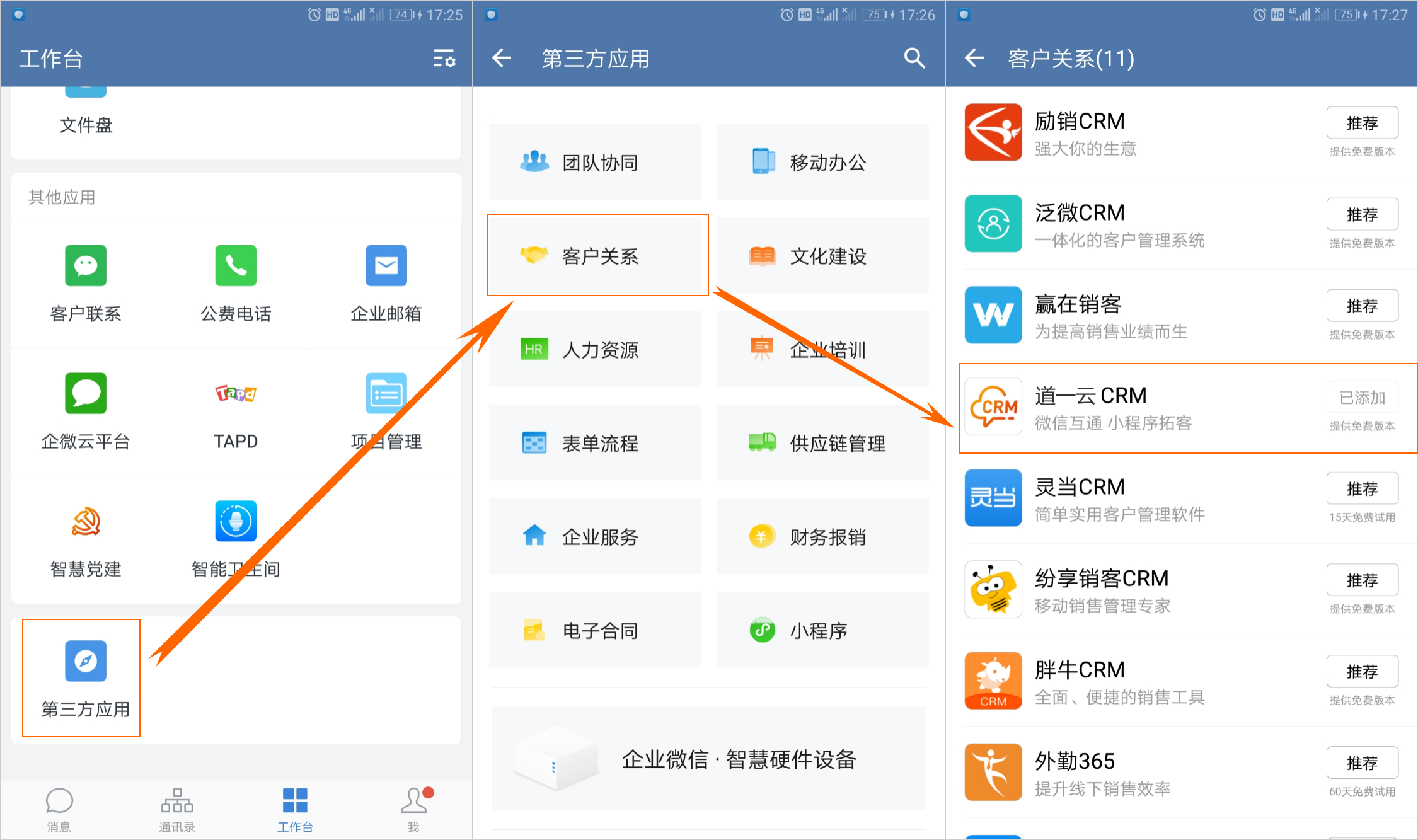Open the 赢在销客 app logo

[x=993, y=315]
